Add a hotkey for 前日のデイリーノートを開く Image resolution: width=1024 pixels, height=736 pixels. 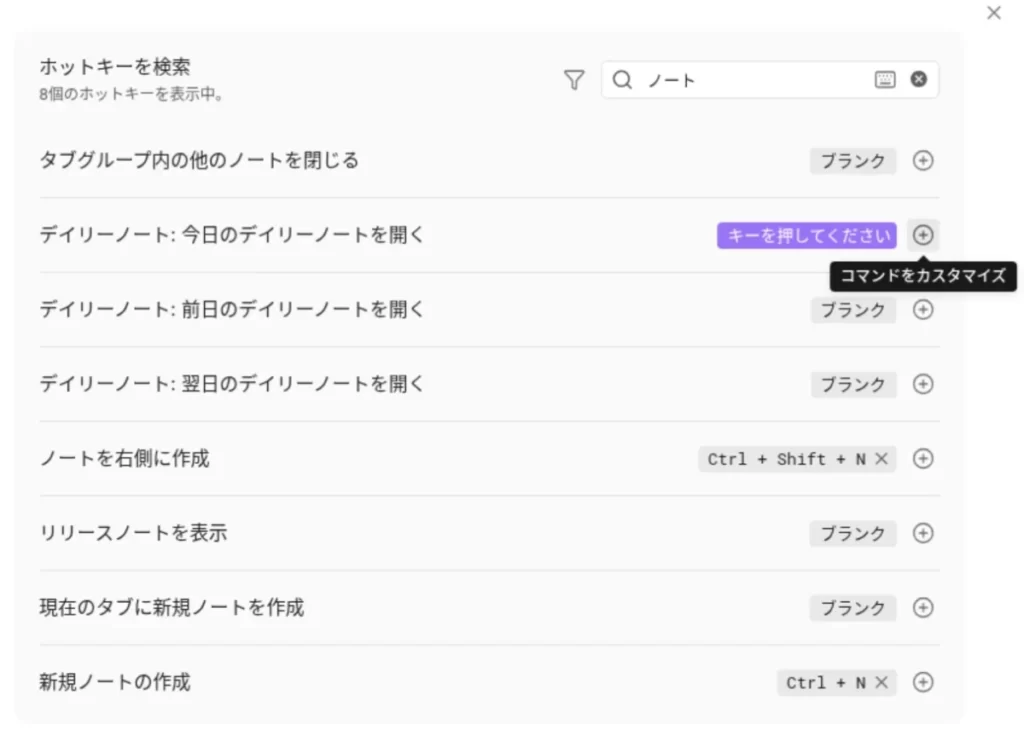923,310
